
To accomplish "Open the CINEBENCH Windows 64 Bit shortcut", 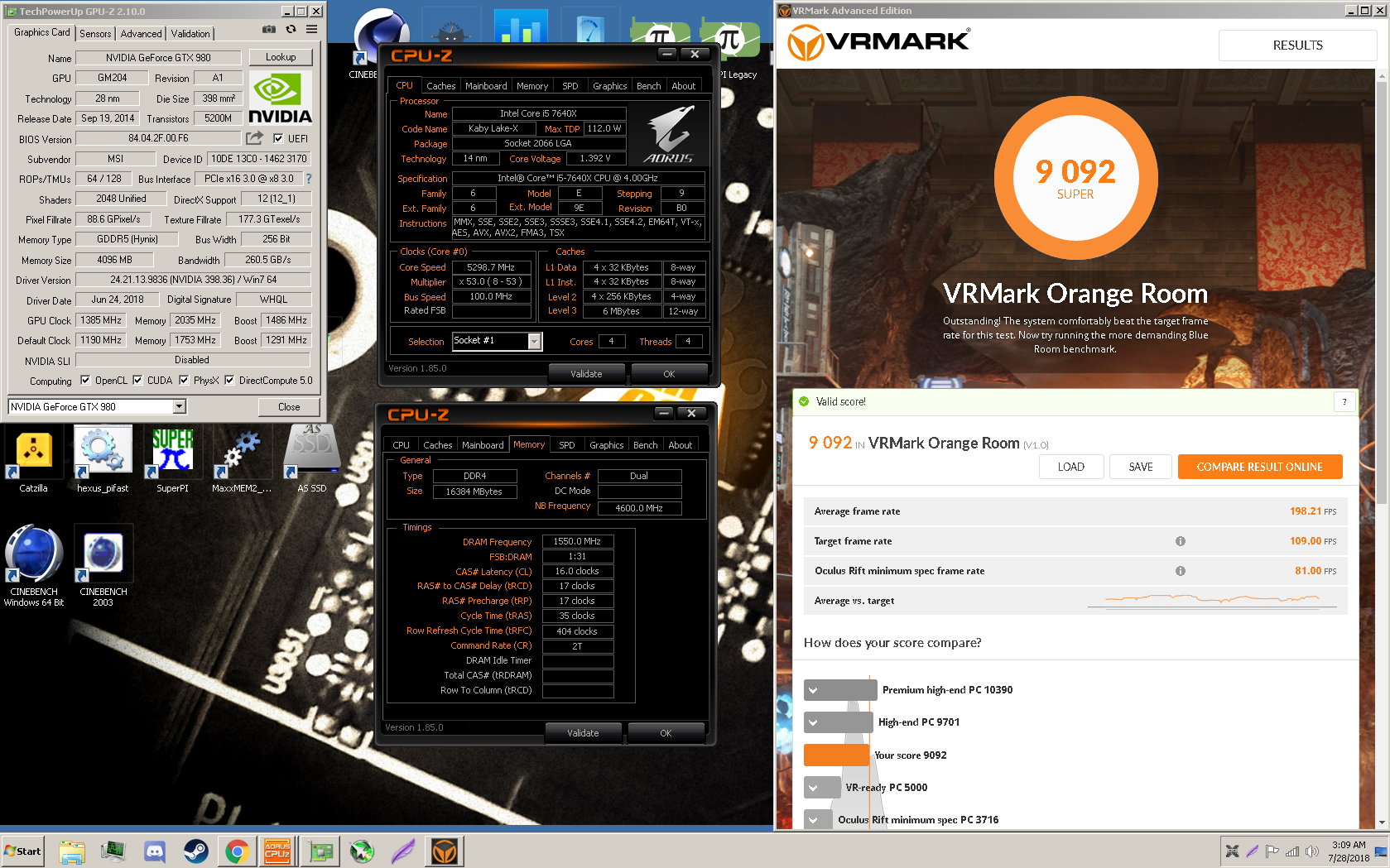I will pos(33,566).
